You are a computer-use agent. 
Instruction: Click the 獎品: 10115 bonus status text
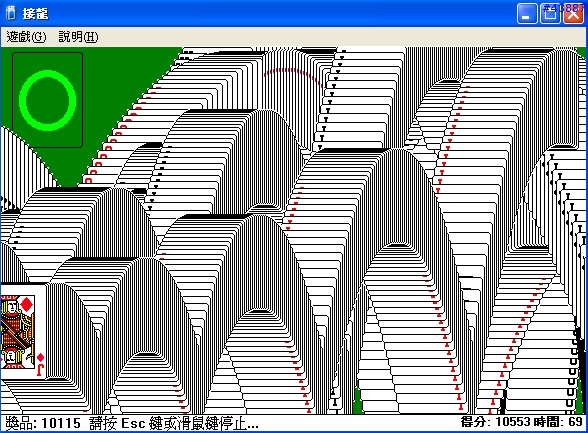[43, 423]
